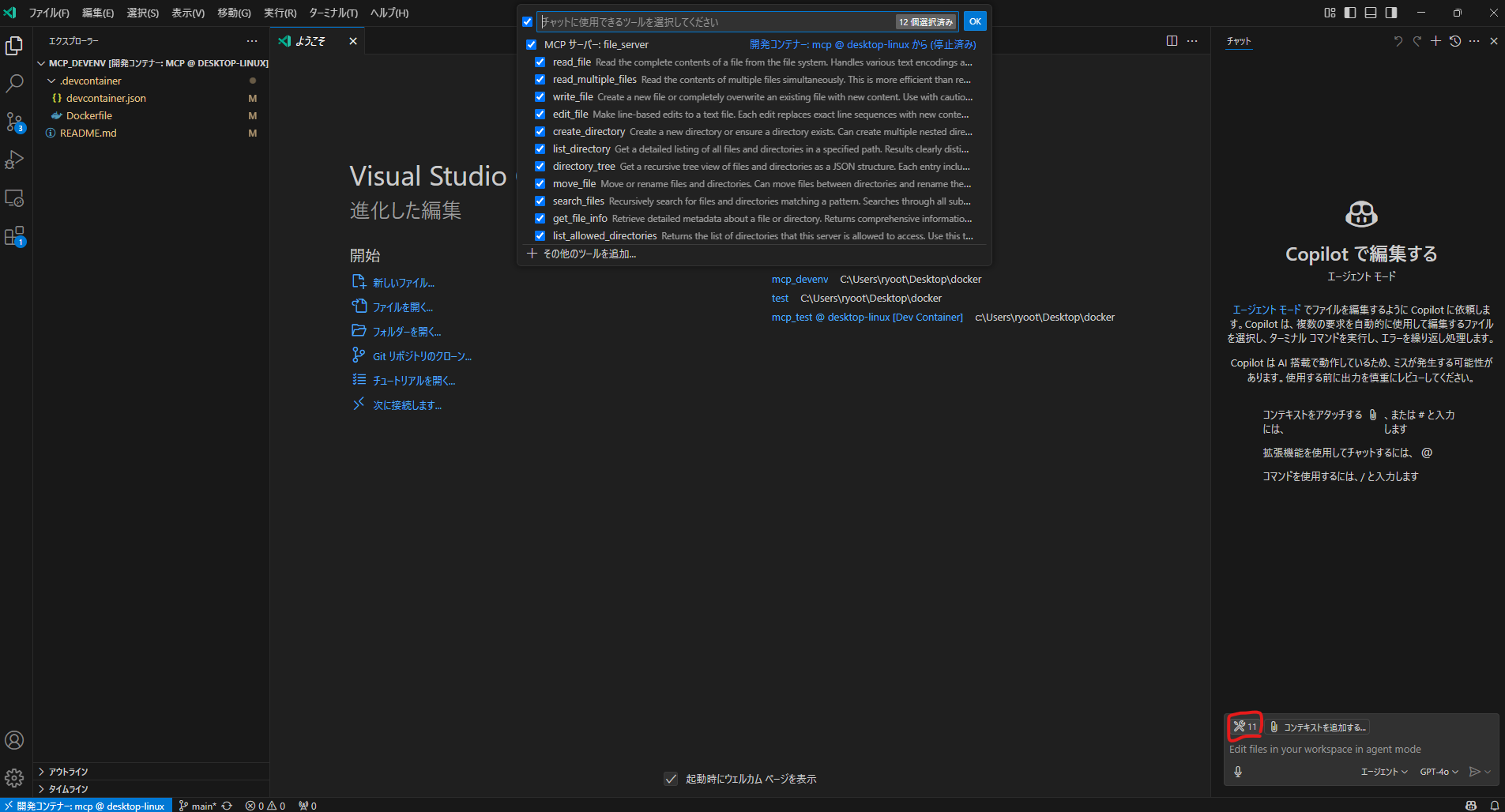Open GPT-4o model picker dropdown
This screenshot has height=812, width=1505.
pos(1439,772)
